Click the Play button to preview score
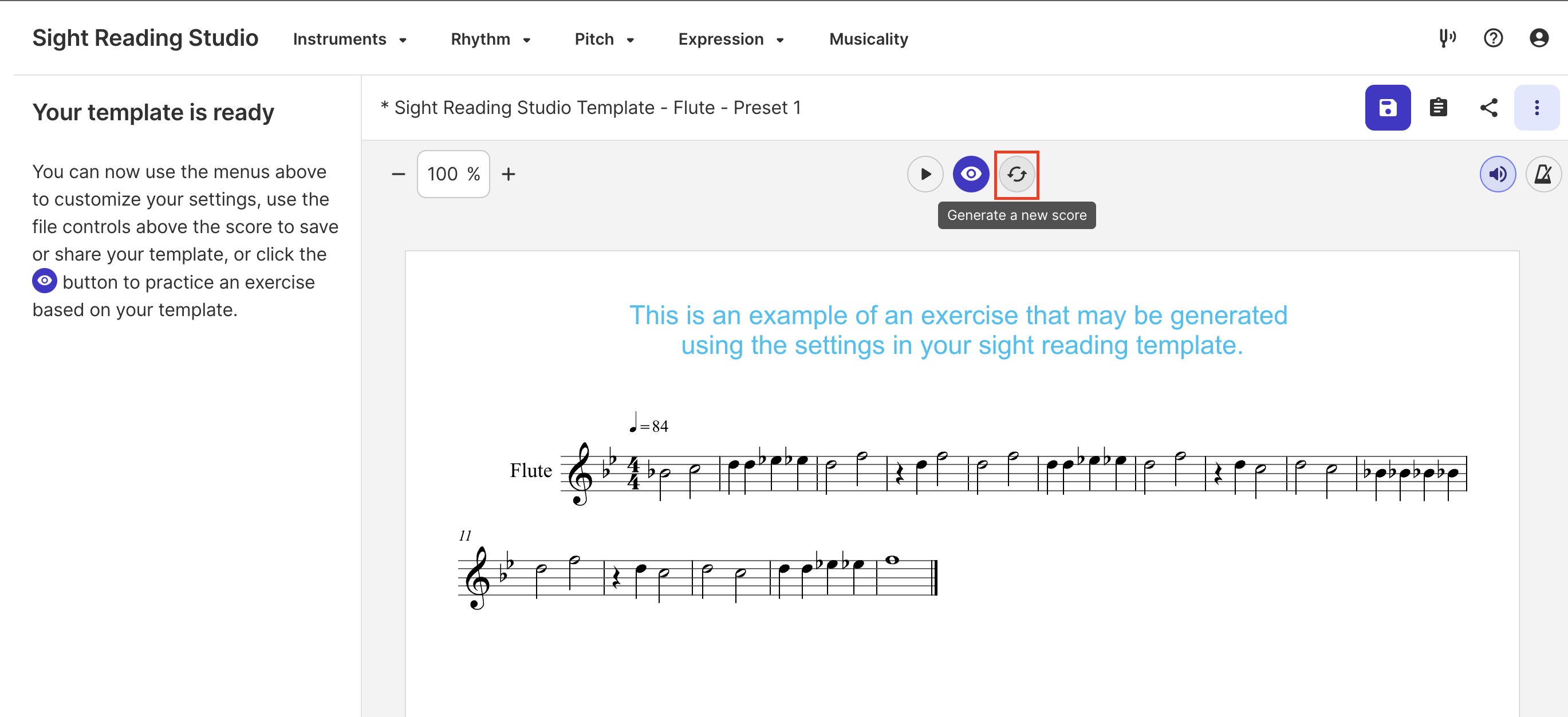The image size is (1568, 717). pos(924,174)
